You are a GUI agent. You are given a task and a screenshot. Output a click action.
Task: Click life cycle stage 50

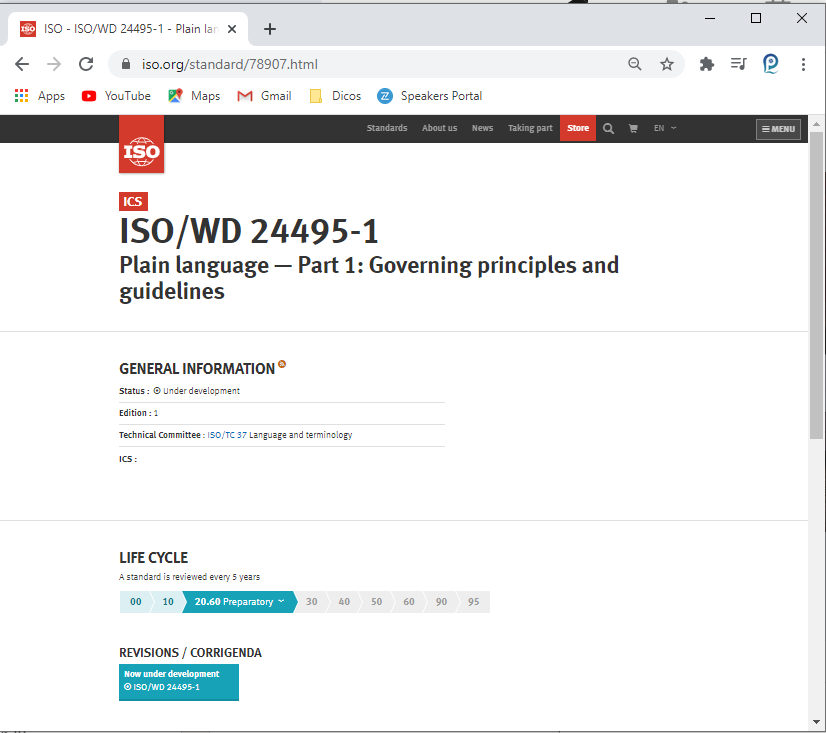[377, 602]
